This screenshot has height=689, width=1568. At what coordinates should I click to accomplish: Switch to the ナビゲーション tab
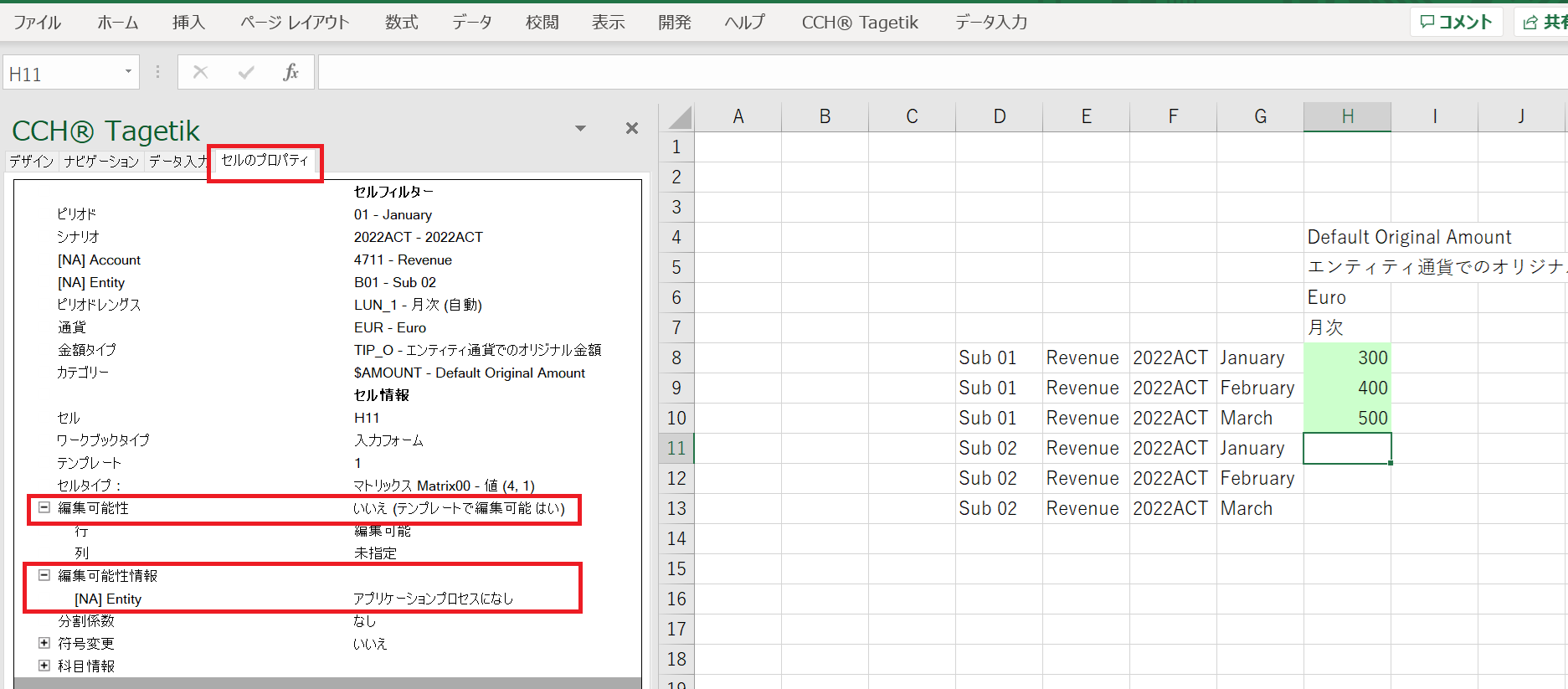click(x=101, y=162)
